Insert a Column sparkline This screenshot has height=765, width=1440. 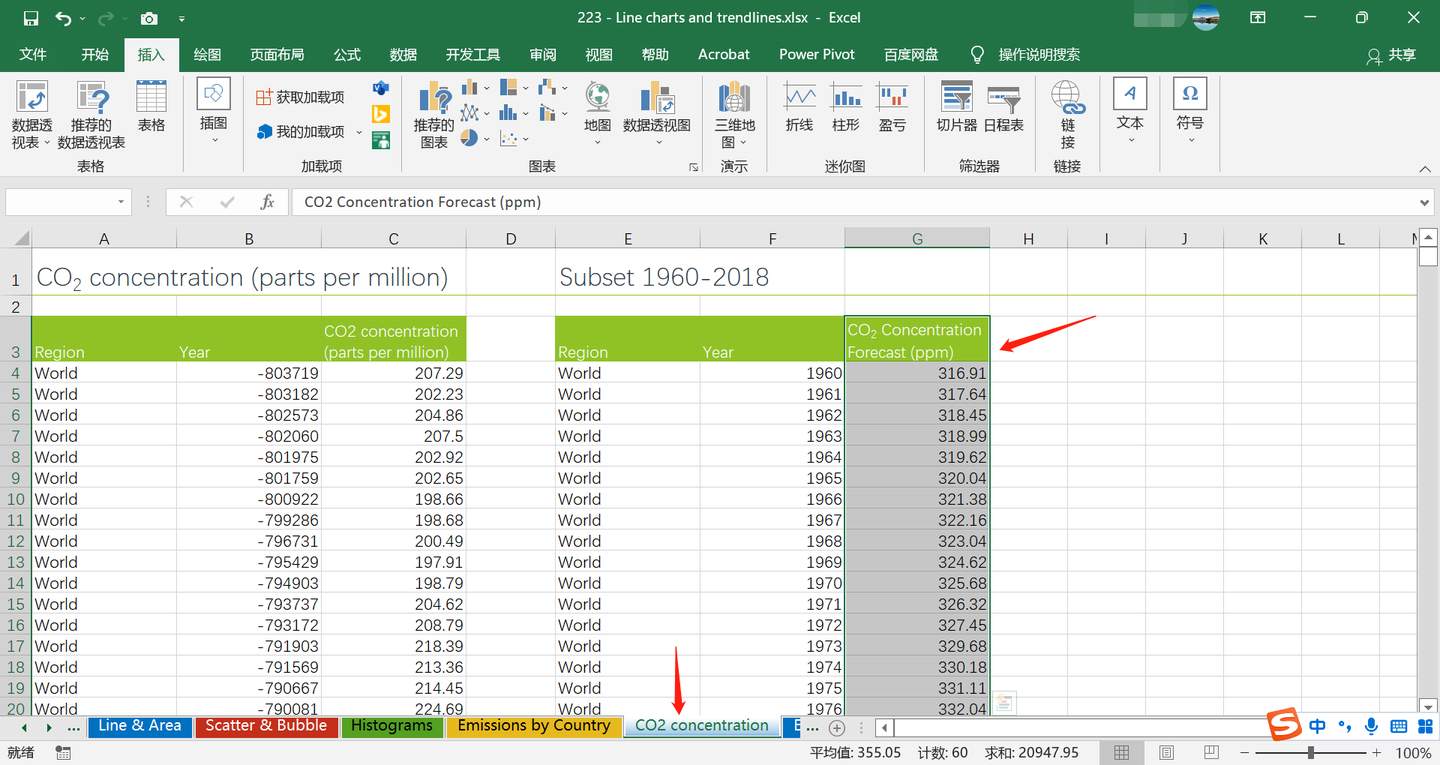tap(846, 107)
